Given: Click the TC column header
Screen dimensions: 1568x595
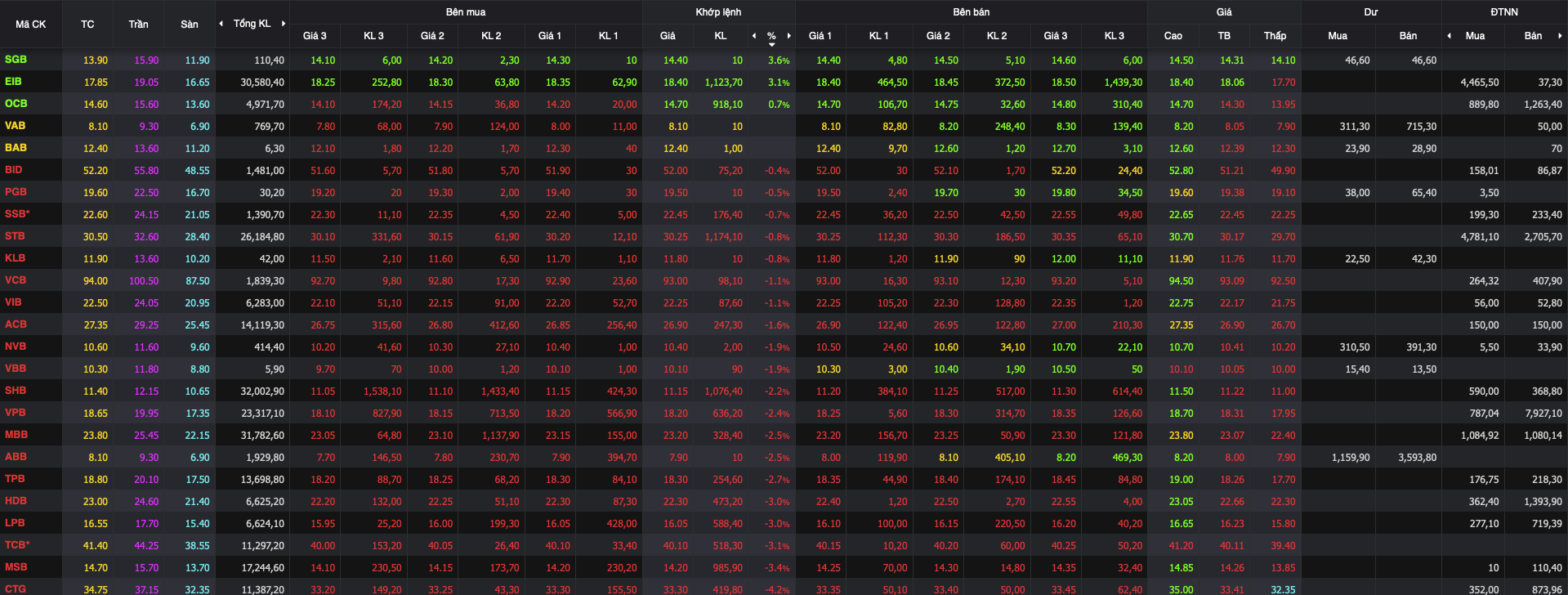Looking at the screenshot, I should (87, 25).
